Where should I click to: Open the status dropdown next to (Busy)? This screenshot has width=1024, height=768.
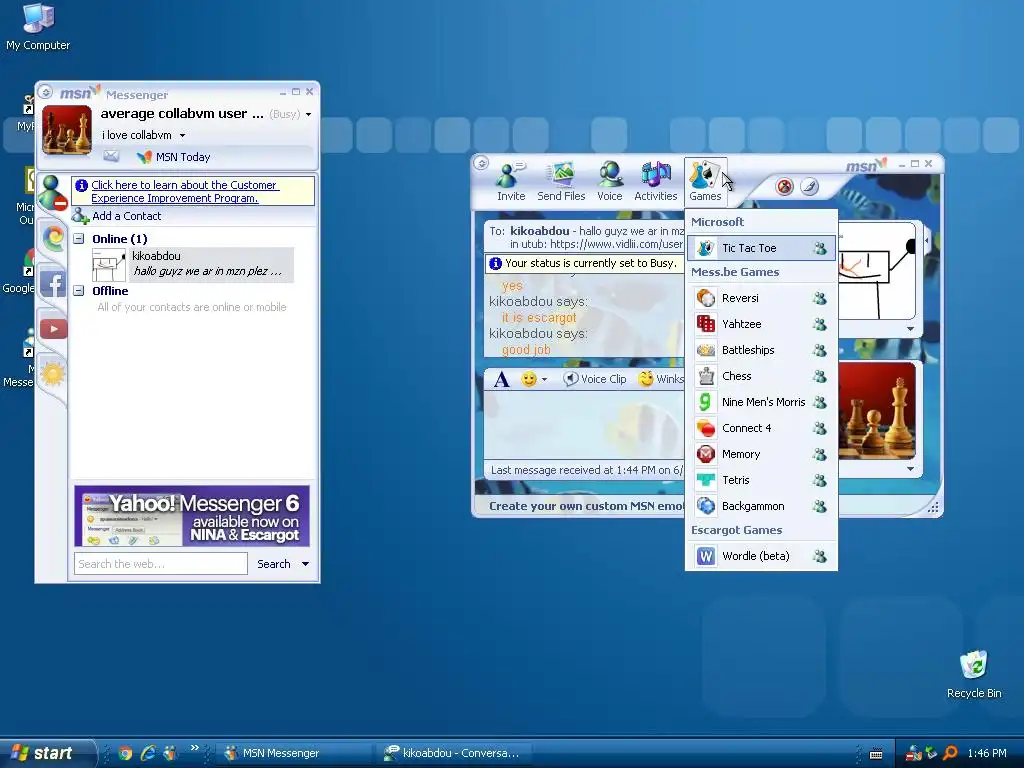(x=308, y=114)
